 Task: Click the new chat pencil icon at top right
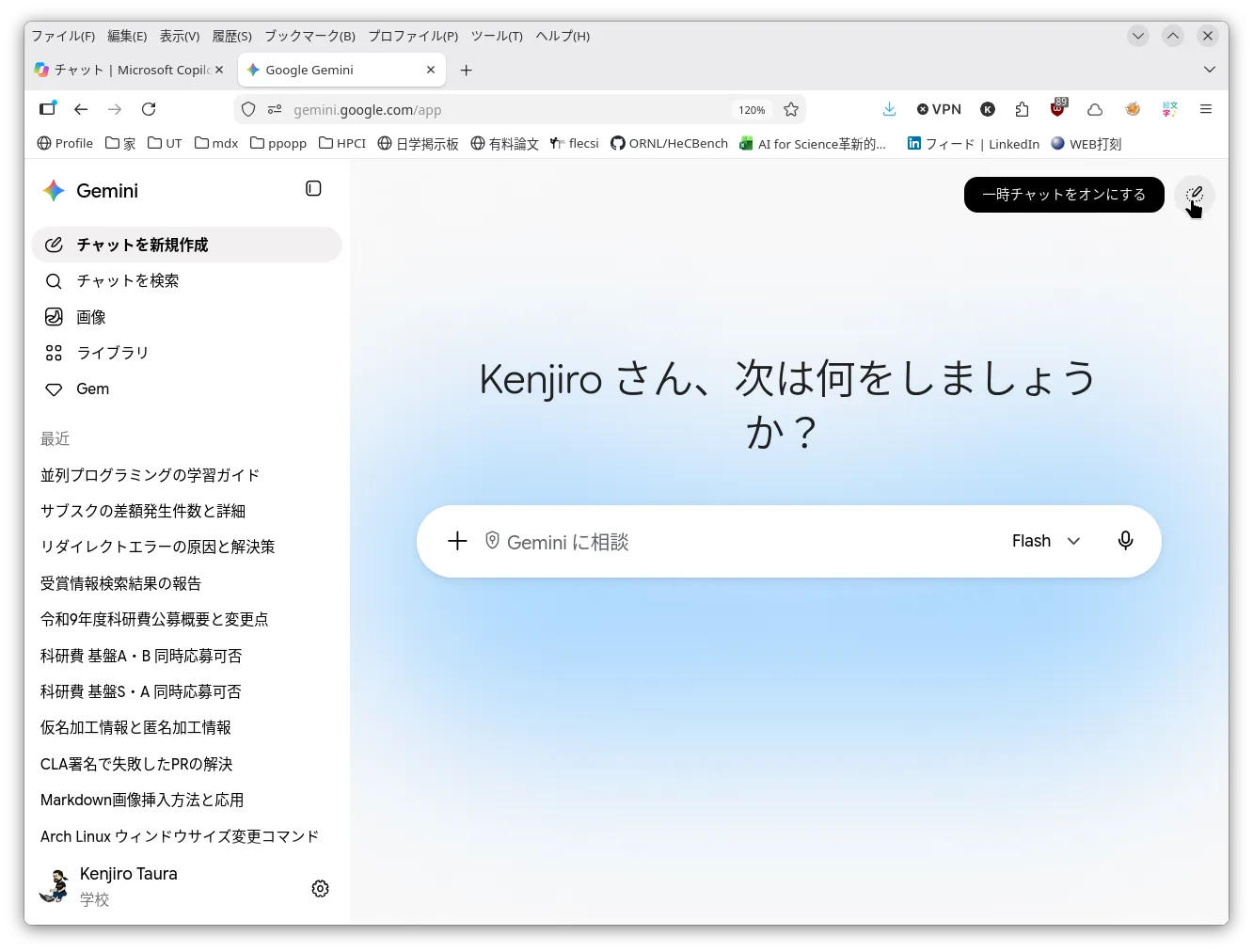coord(1195,196)
